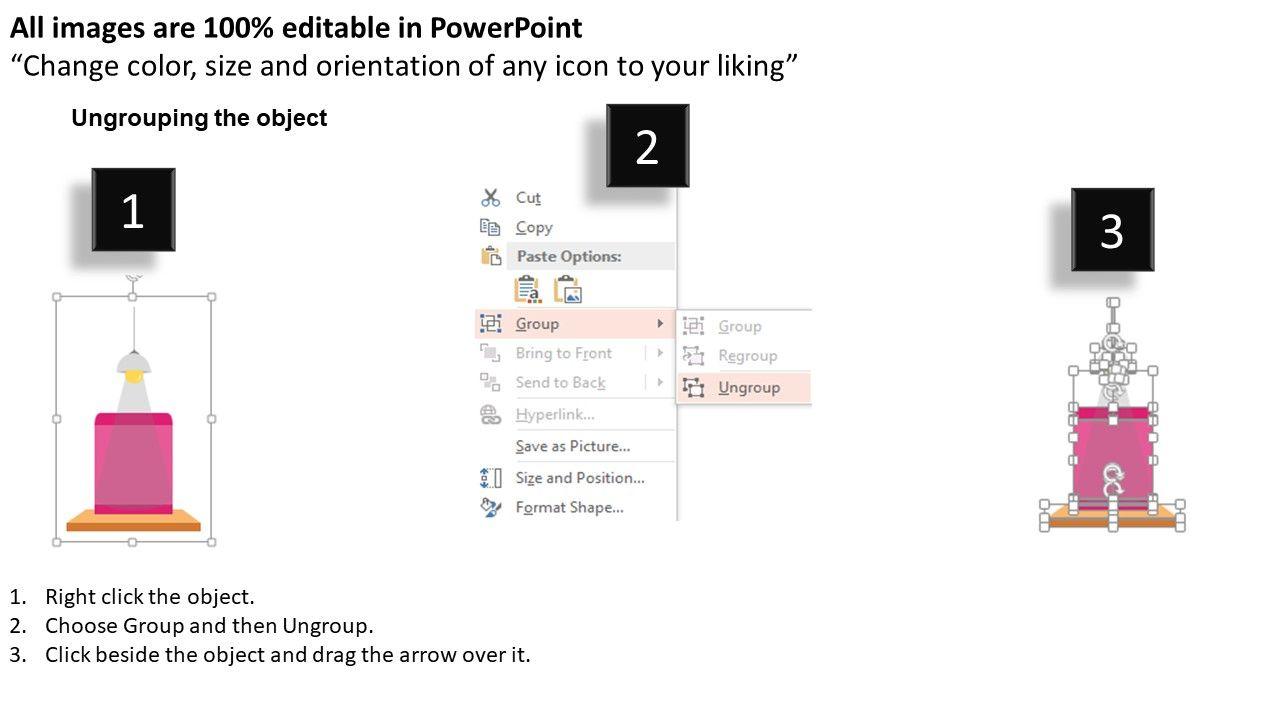This screenshot has width=1280, height=720.
Task: Select Ungroup from the Group submenu
Action: pyautogui.click(x=749, y=388)
